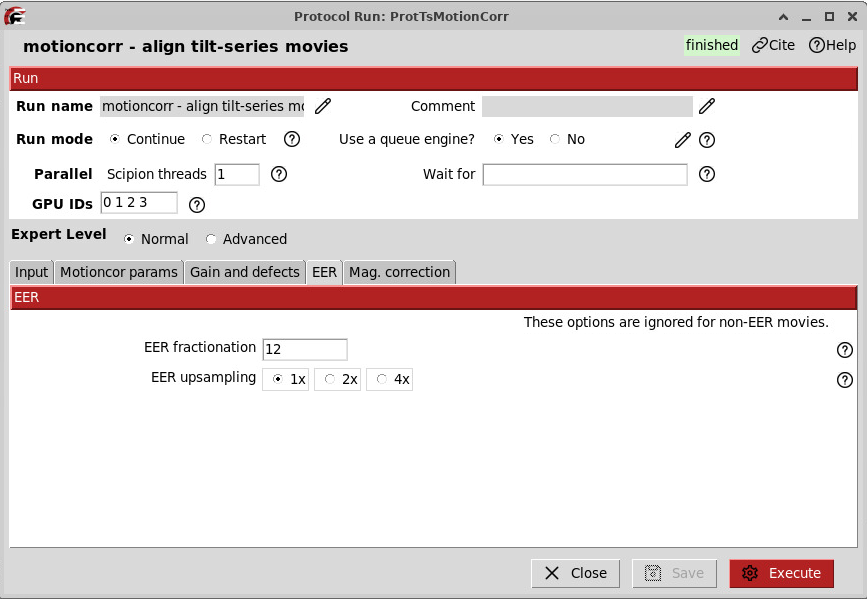Click the Cite link
This screenshot has width=867, height=599.
point(773,45)
